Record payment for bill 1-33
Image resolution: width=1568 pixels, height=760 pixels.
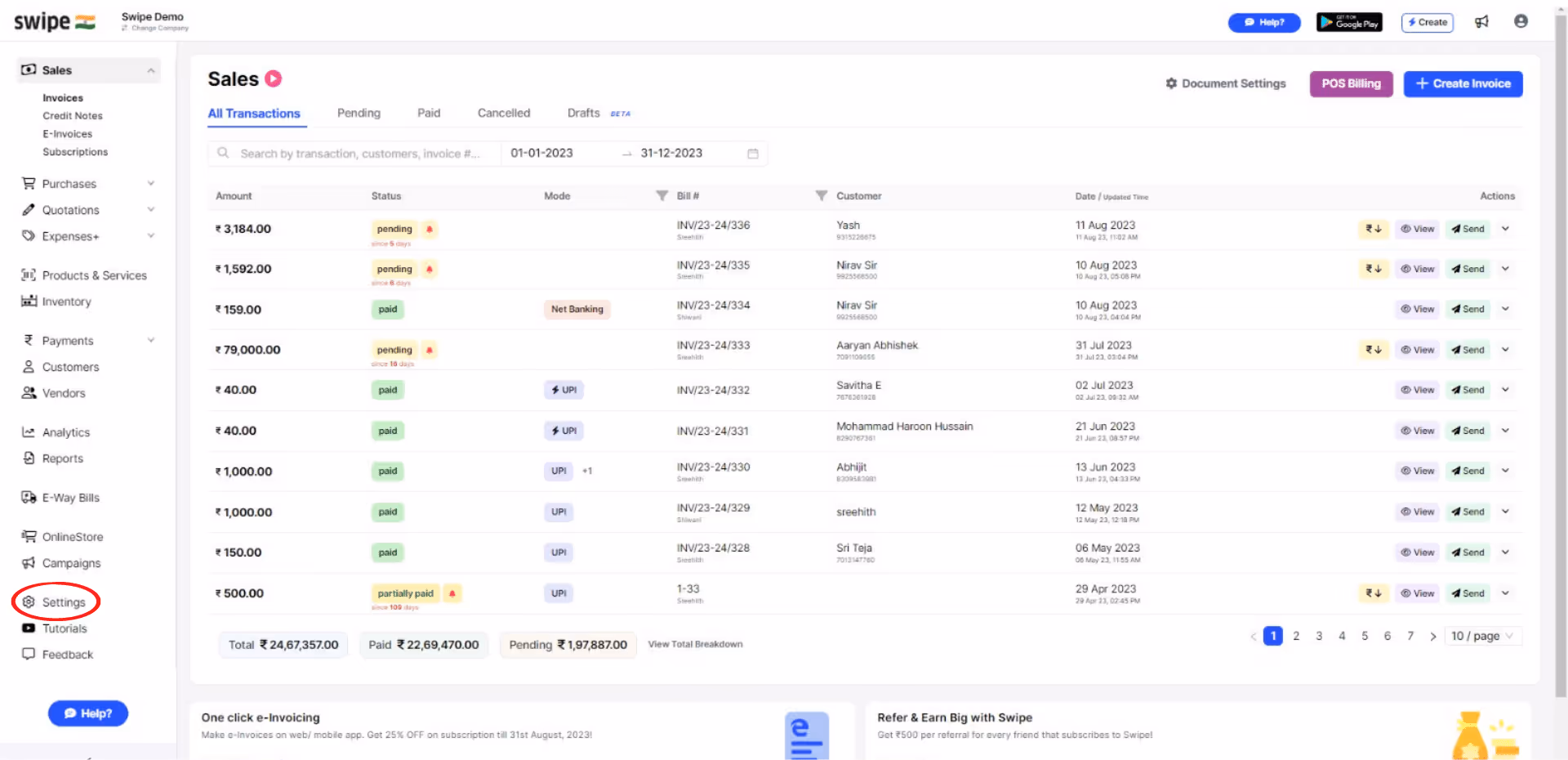tap(1374, 593)
